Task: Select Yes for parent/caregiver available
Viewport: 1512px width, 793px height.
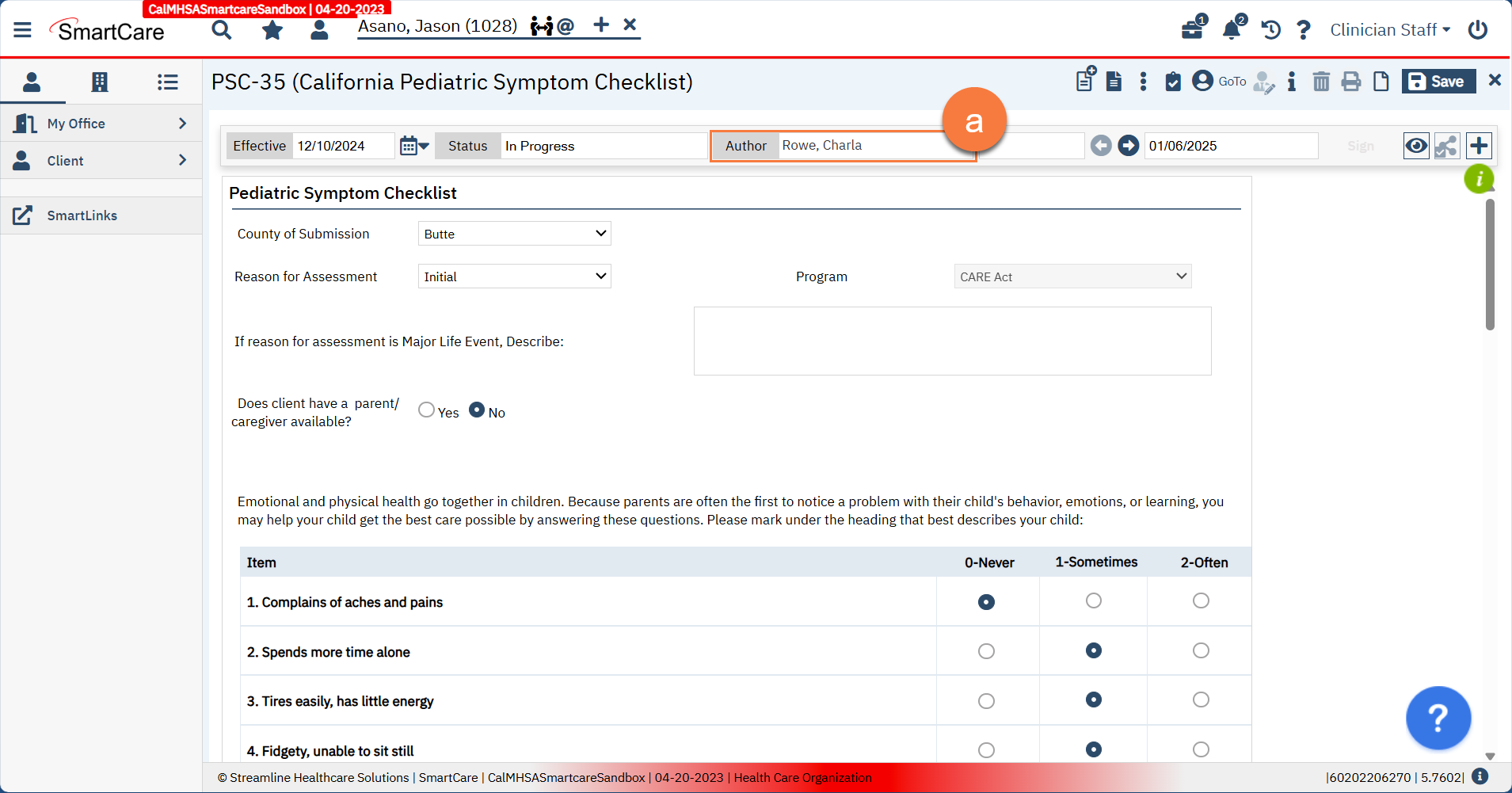Action: tap(427, 410)
